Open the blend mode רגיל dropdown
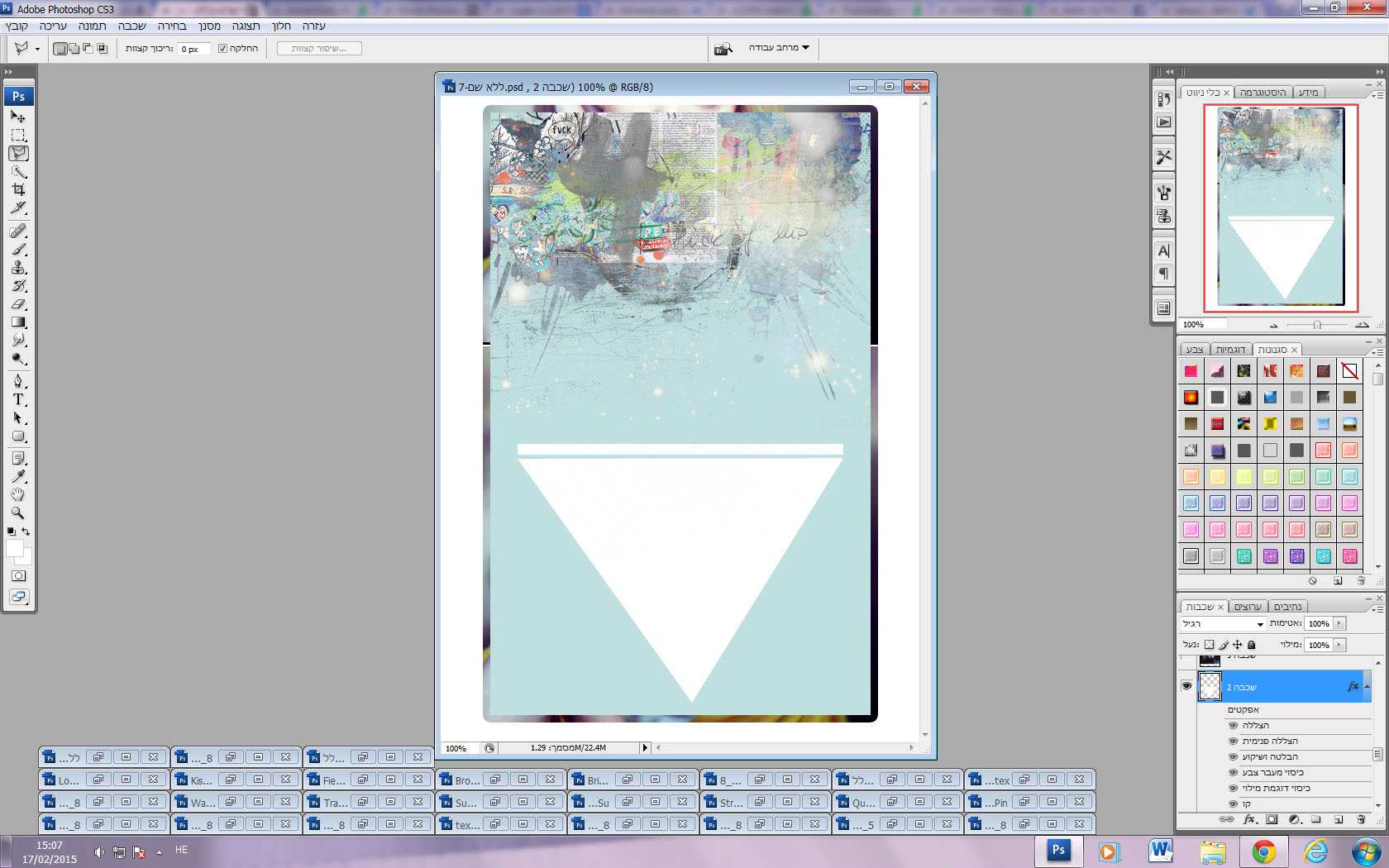The height and width of the screenshot is (868, 1389). (1223, 624)
